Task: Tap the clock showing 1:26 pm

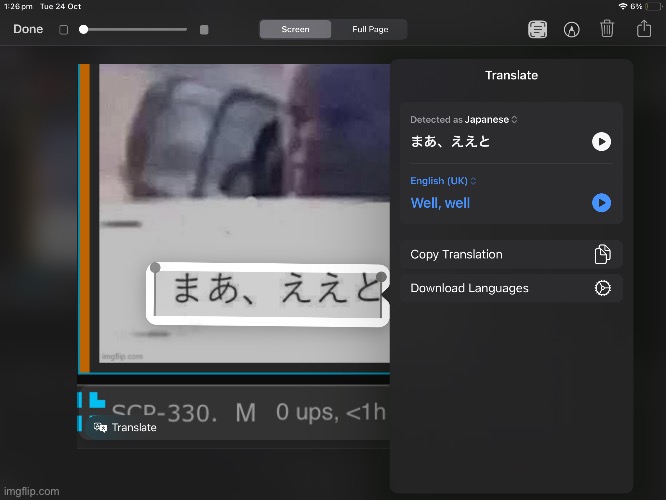Action: click(x=18, y=6)
